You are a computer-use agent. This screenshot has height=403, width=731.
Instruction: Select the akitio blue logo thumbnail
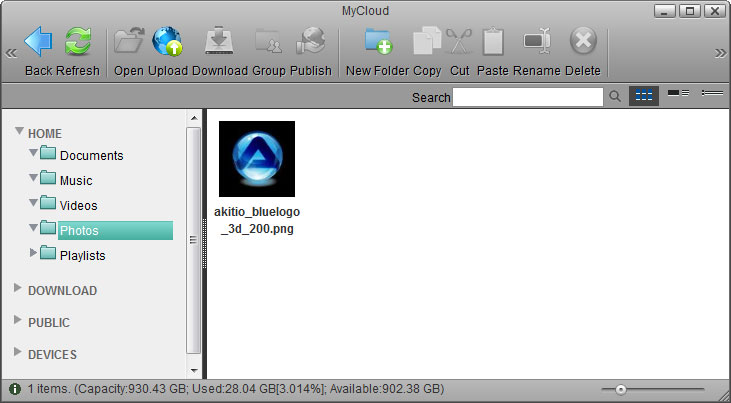click(257, 159)
